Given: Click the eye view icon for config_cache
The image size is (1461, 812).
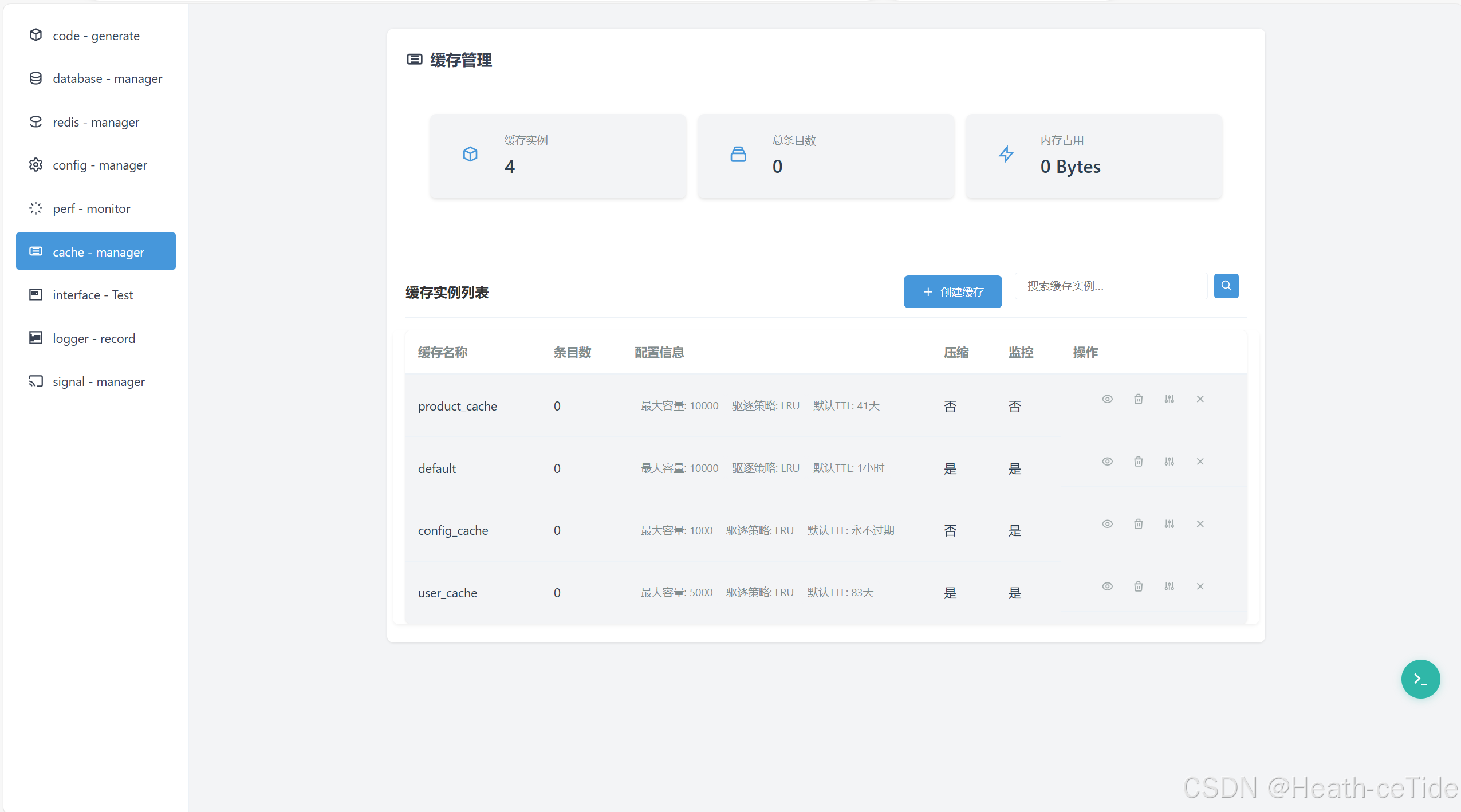Looking at the screenshot, I should tap(1107, 524).
